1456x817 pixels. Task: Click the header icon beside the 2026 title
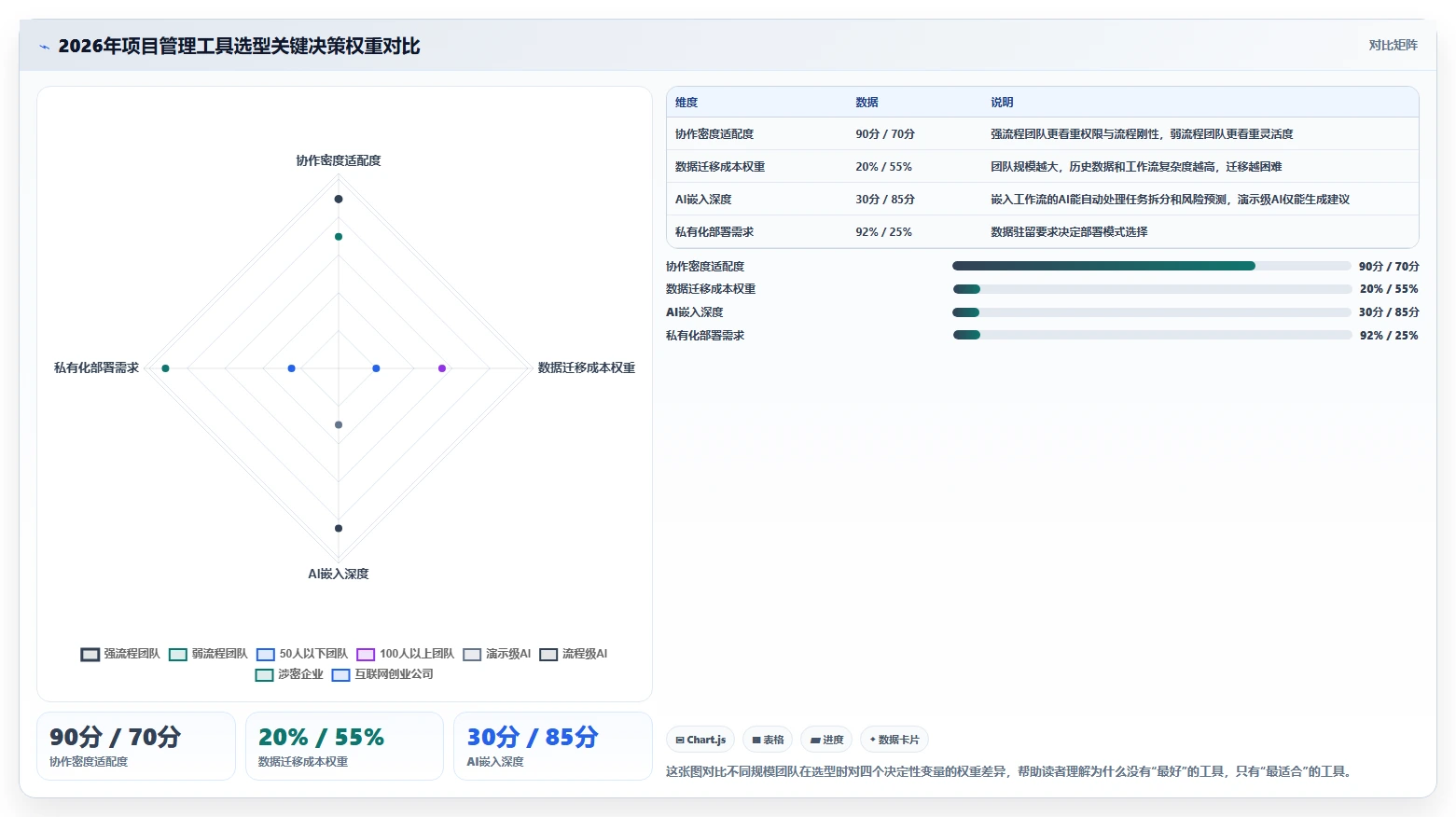click(44, 47)
